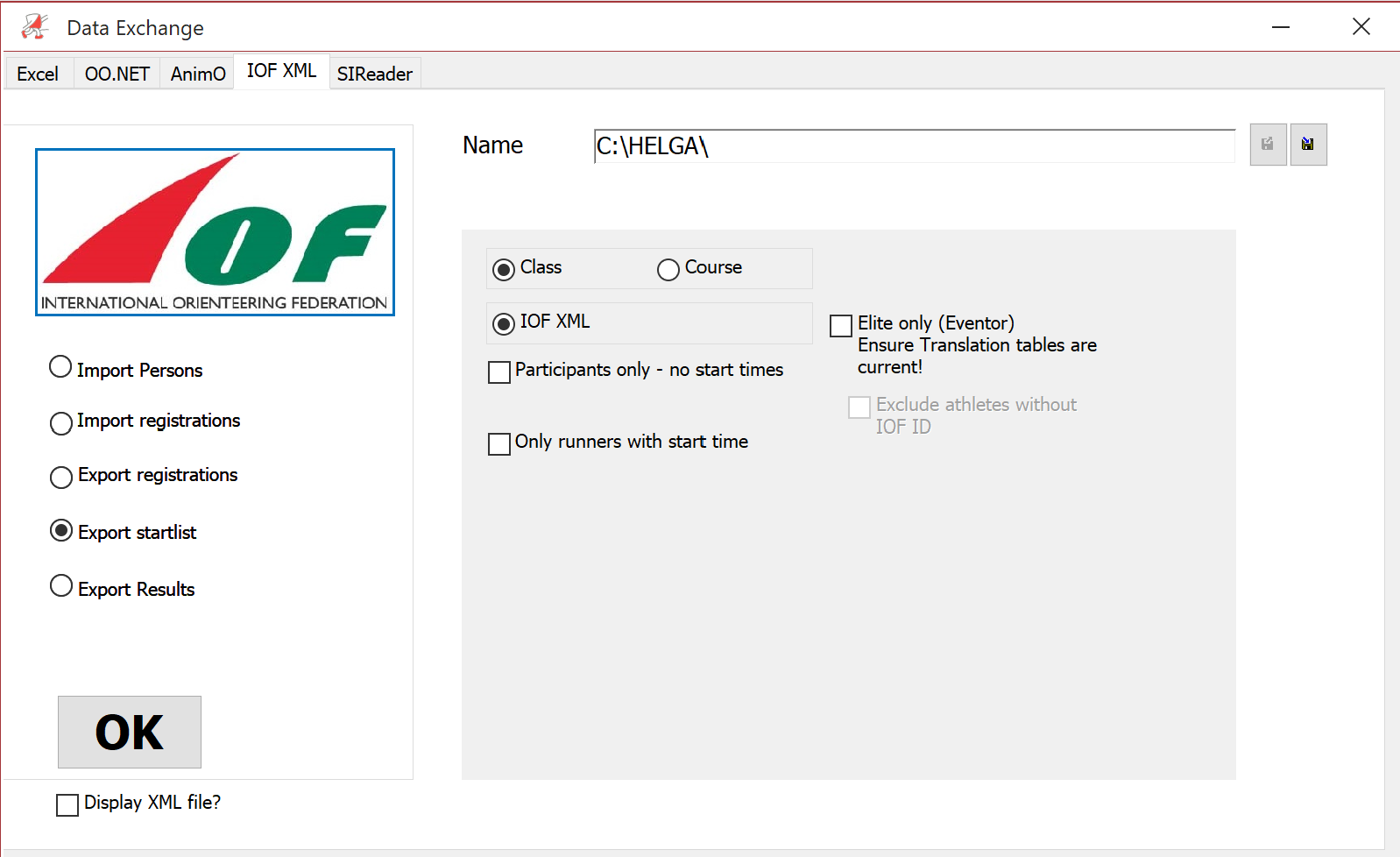Open the OO.NET tab
Screen dimensions: 1400x857
[x=117, y=74]
